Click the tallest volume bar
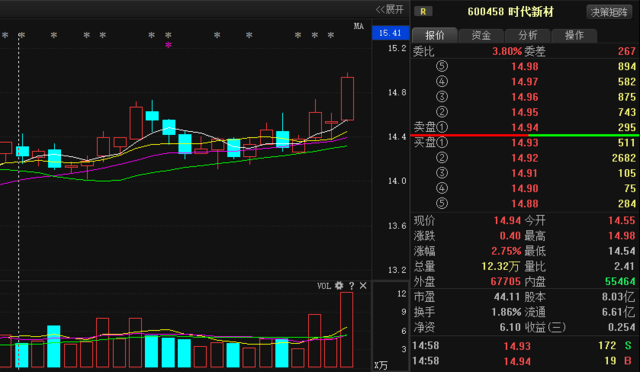Image resolution: width=640 pixels, height=372 pixels. (x=347, y=330)
